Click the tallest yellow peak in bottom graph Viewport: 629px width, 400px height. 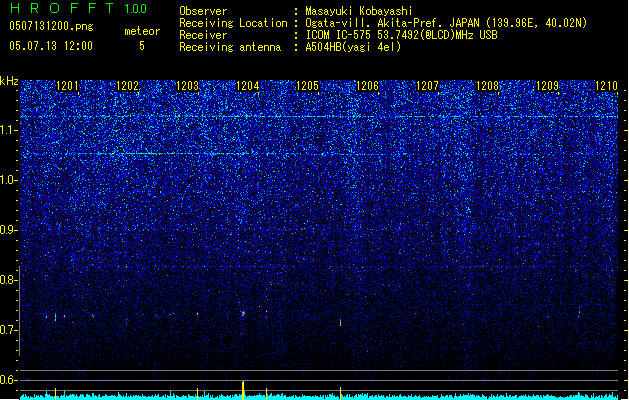click(x=243, y=390)
